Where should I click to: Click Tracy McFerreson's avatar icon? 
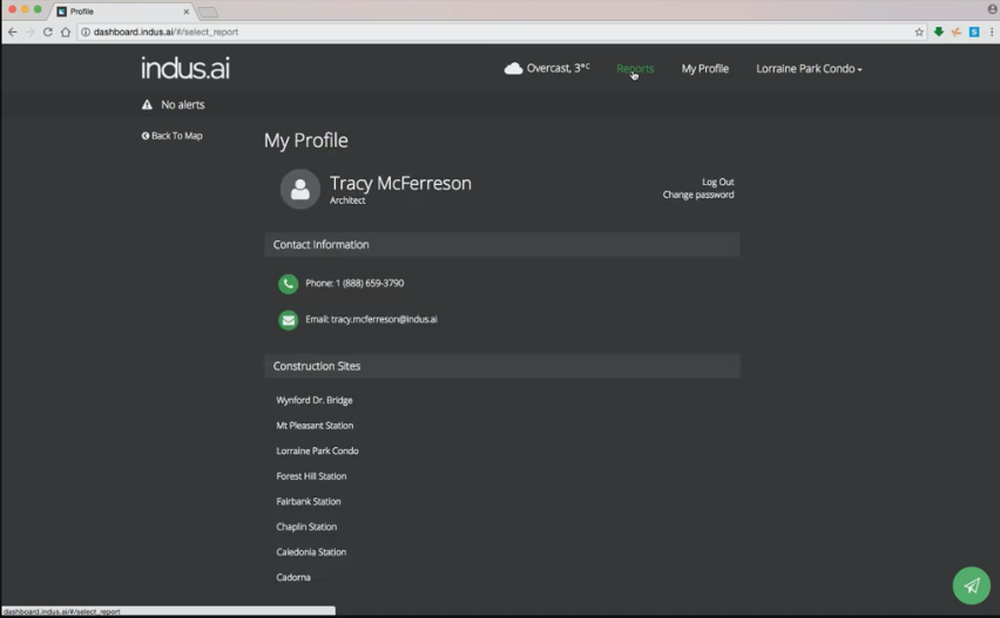coord(300,189)
